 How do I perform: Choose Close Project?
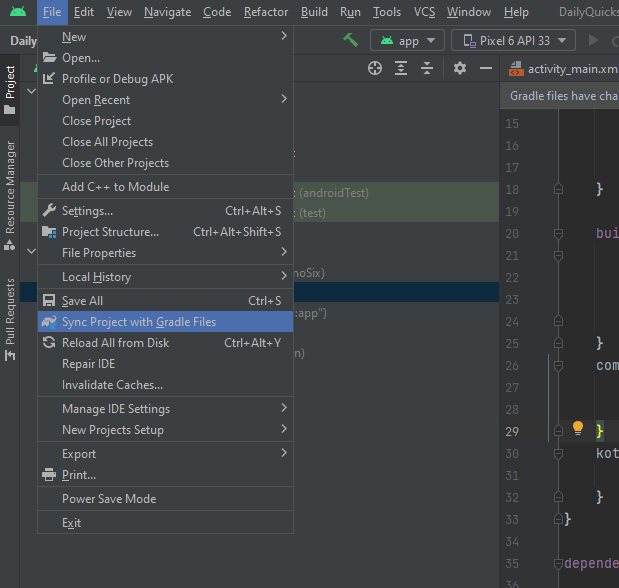point(165,121)
